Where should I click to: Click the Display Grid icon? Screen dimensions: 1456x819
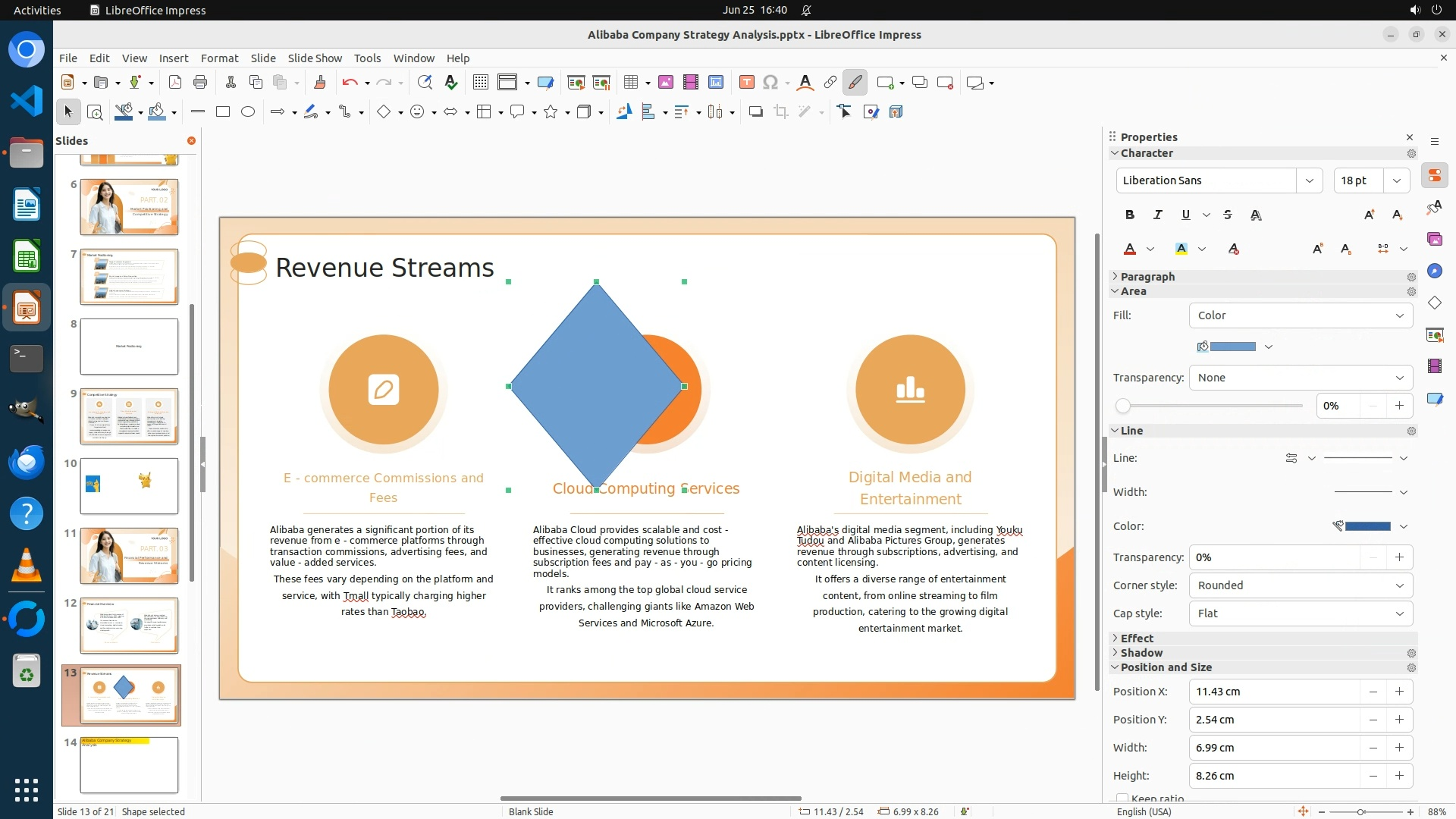pyautogui.click(x=481, y=83)
